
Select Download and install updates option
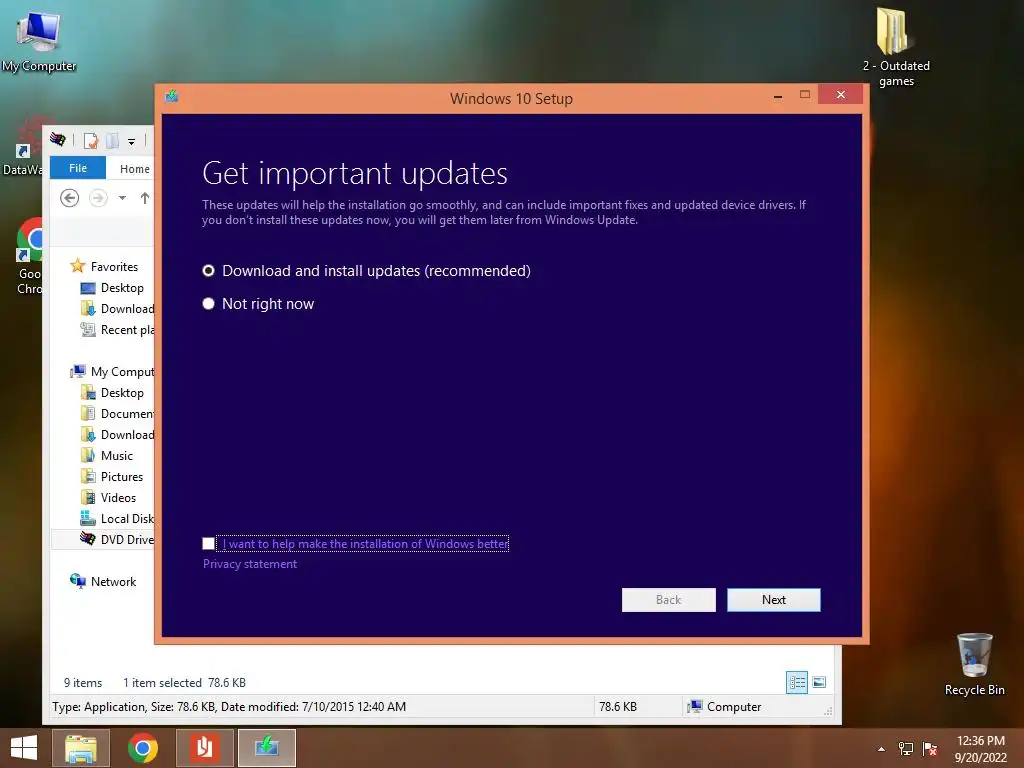point(366,270)
